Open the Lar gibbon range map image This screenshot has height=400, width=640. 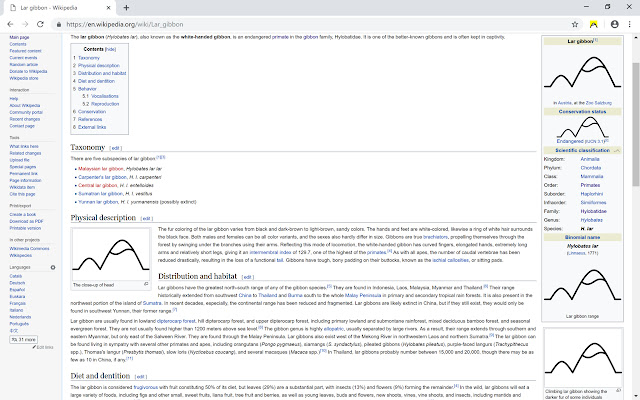[x=582, y=284]
